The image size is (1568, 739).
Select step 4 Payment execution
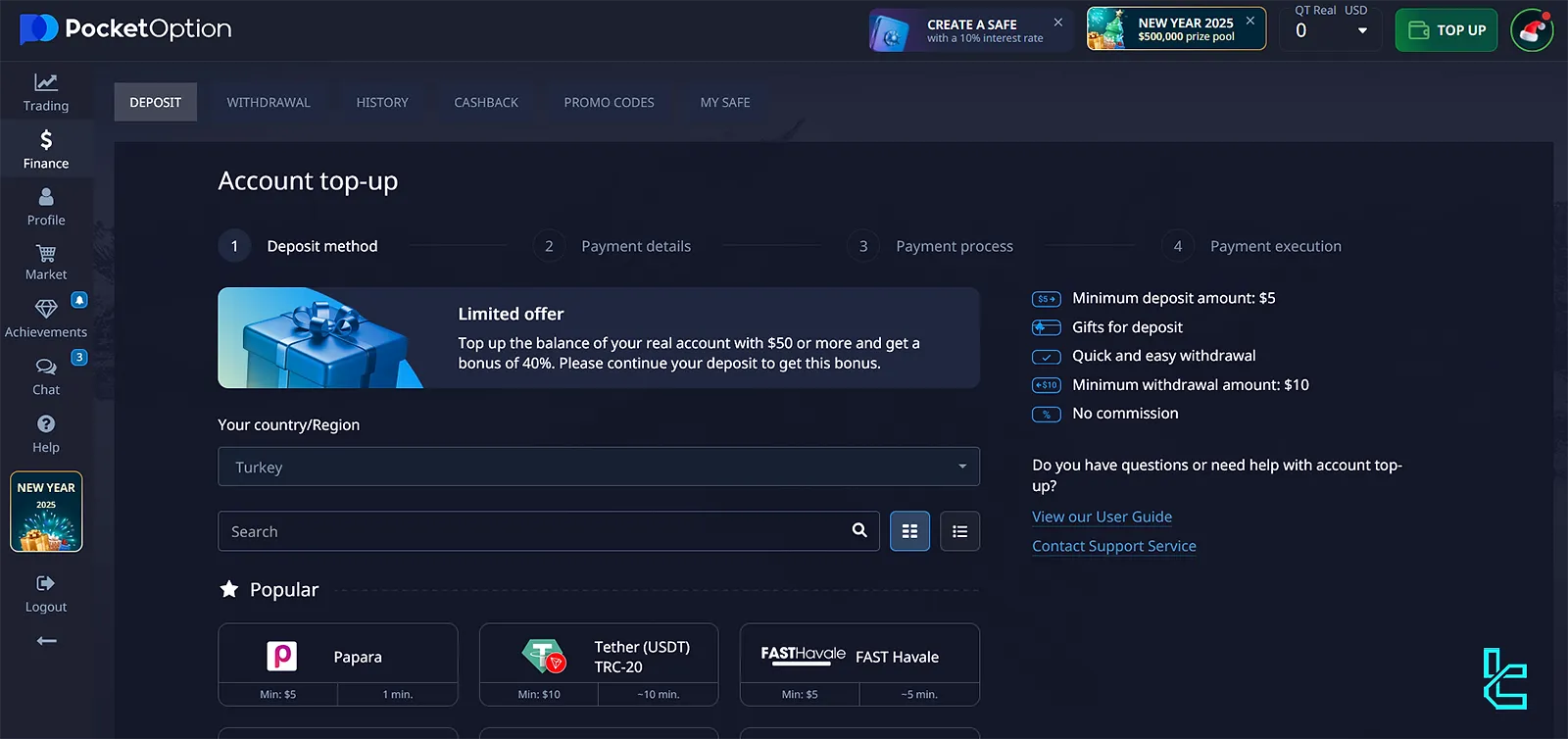click(x=1251, y=246)
